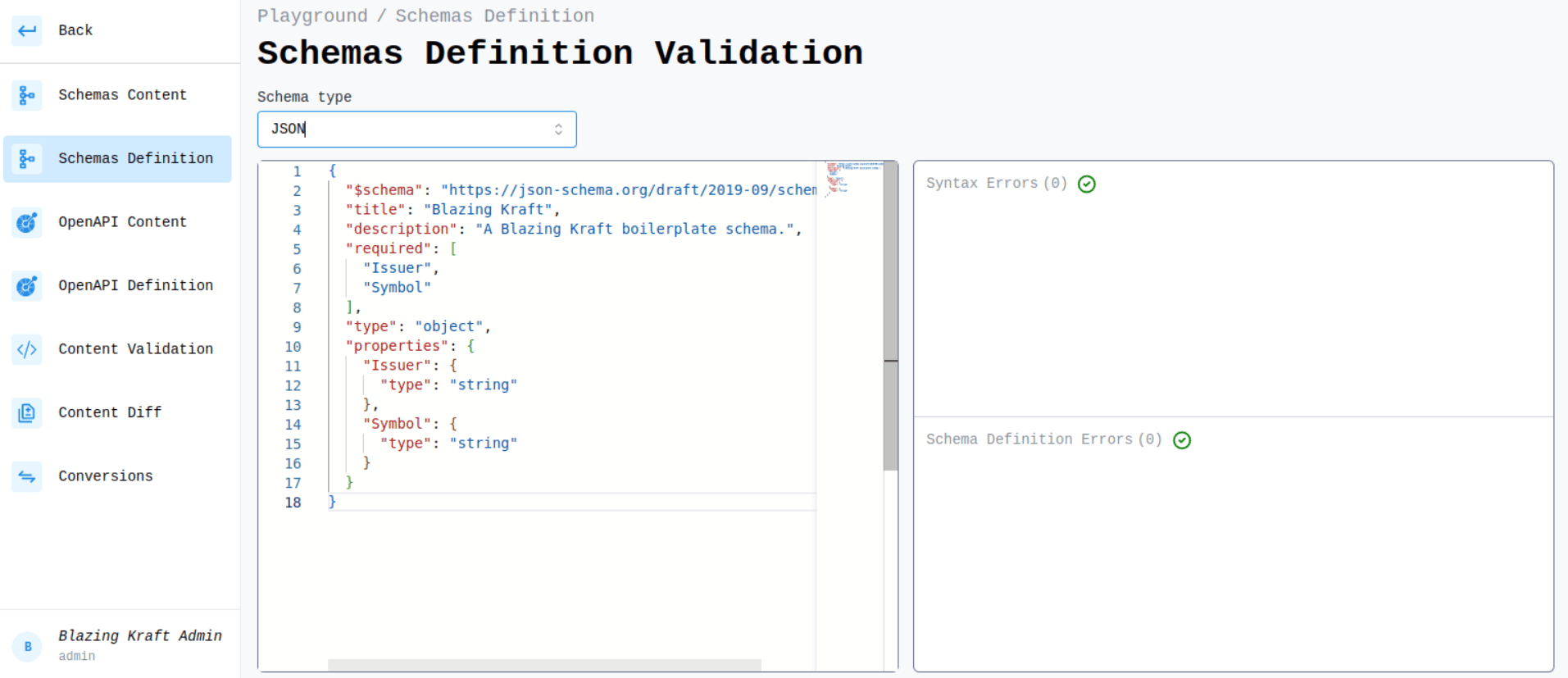Click "Issuer" on line 6

397,268
